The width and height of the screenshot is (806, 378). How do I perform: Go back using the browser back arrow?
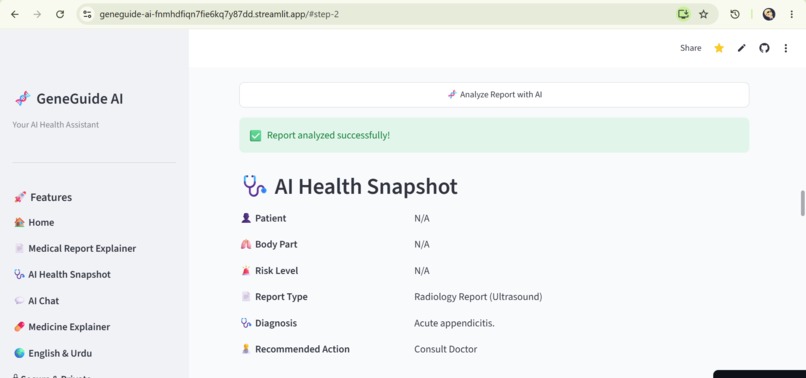pos(14,14)
